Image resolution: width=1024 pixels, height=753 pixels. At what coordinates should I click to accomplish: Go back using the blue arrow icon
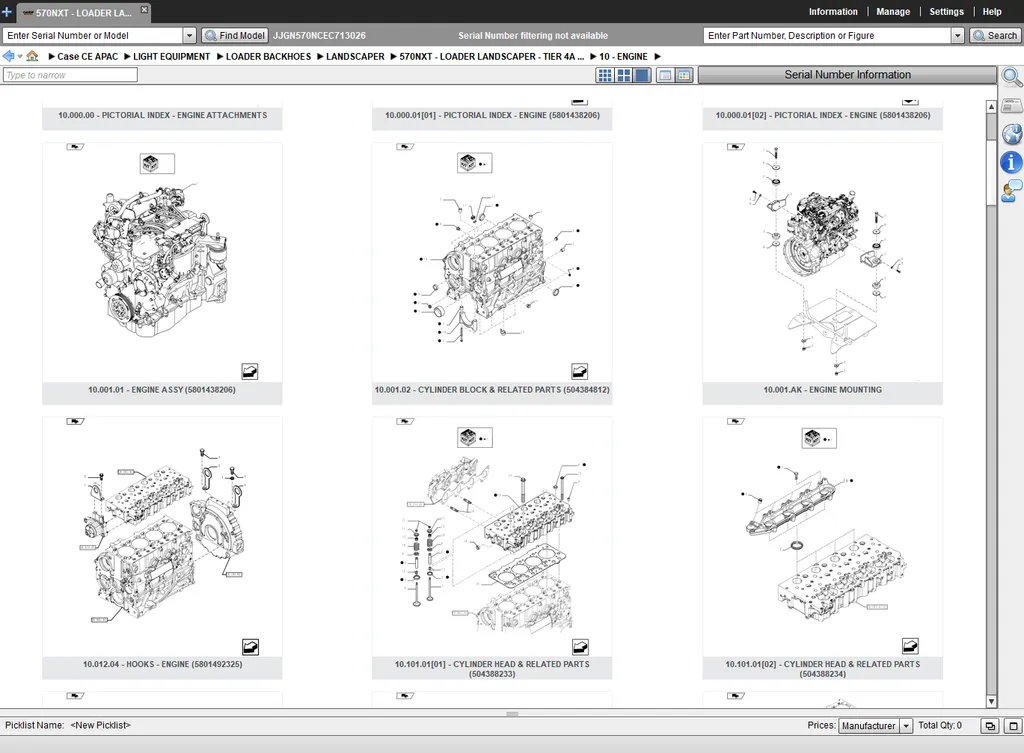point(8,56)
